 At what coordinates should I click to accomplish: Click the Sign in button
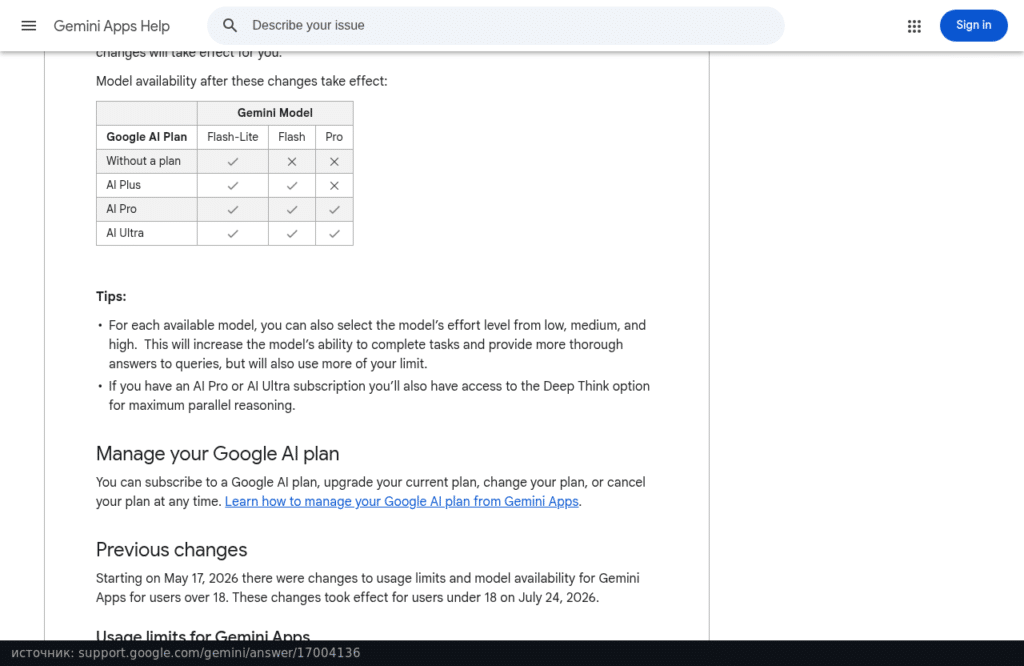point(973,25)
